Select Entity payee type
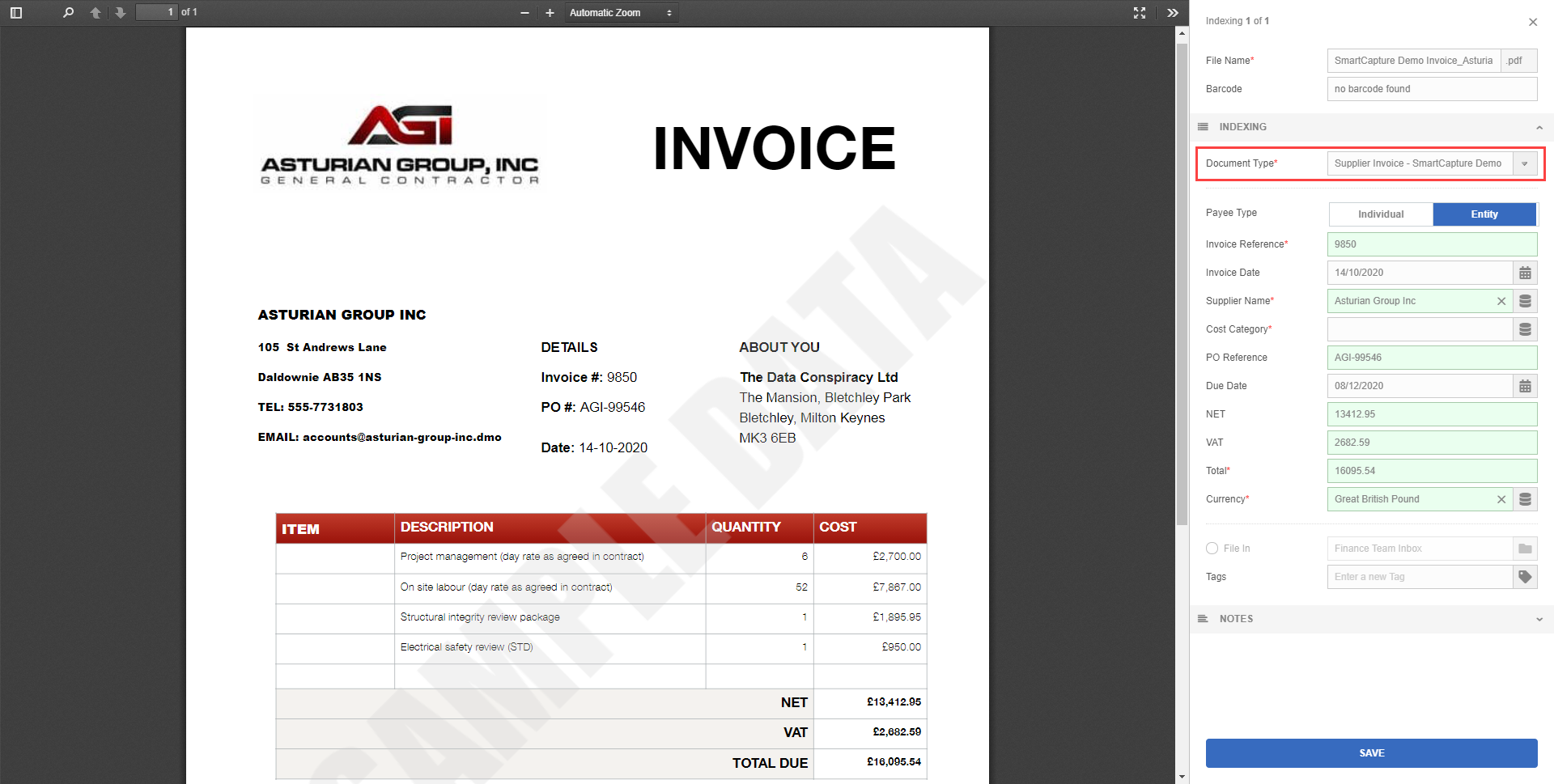 pos(1484,214)
